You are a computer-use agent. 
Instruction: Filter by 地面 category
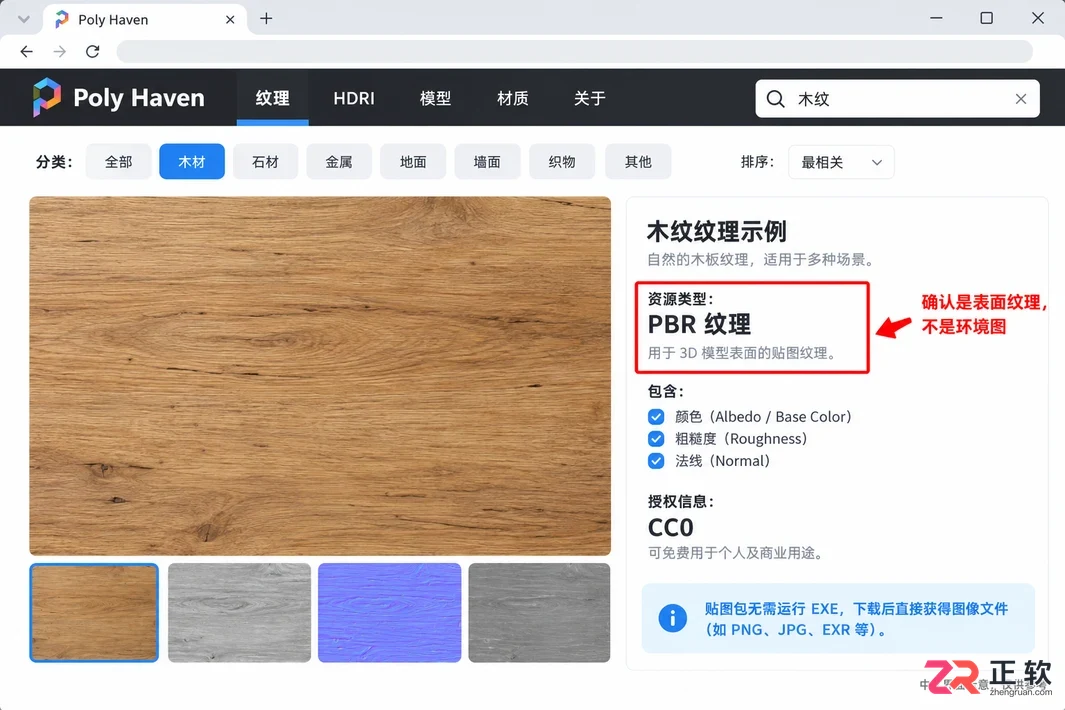coord(413,162)
